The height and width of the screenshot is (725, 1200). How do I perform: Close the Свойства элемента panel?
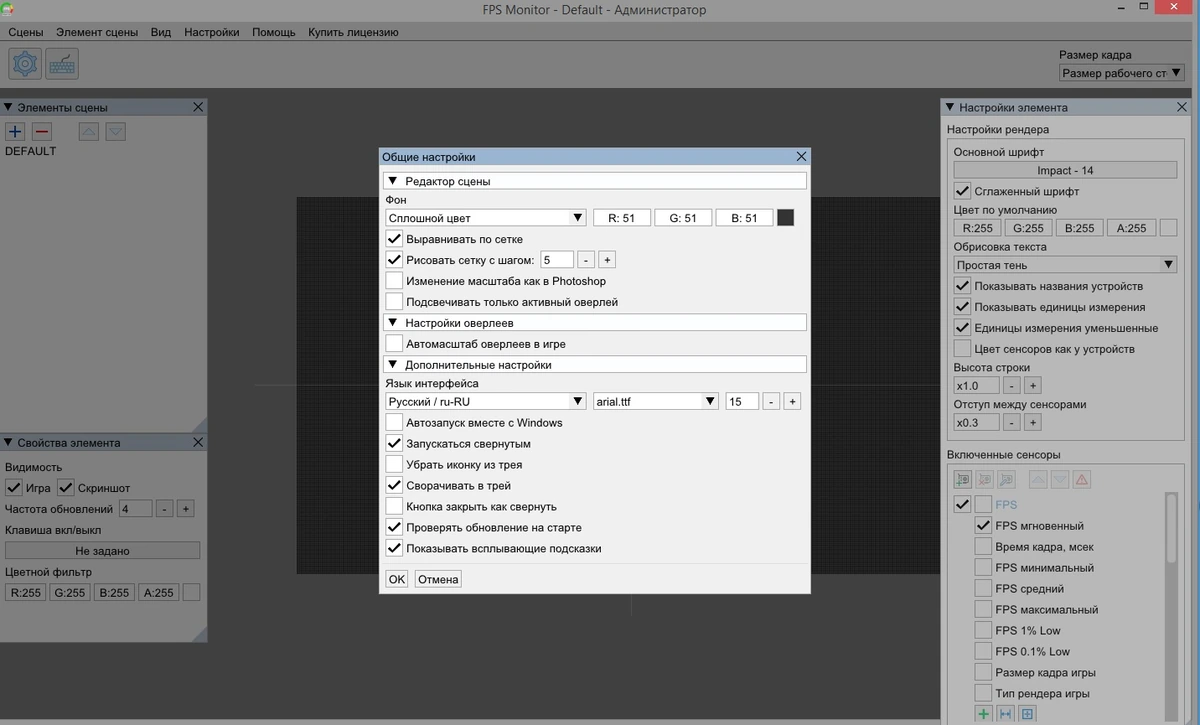pyautogui.click(x=197, y=442)
